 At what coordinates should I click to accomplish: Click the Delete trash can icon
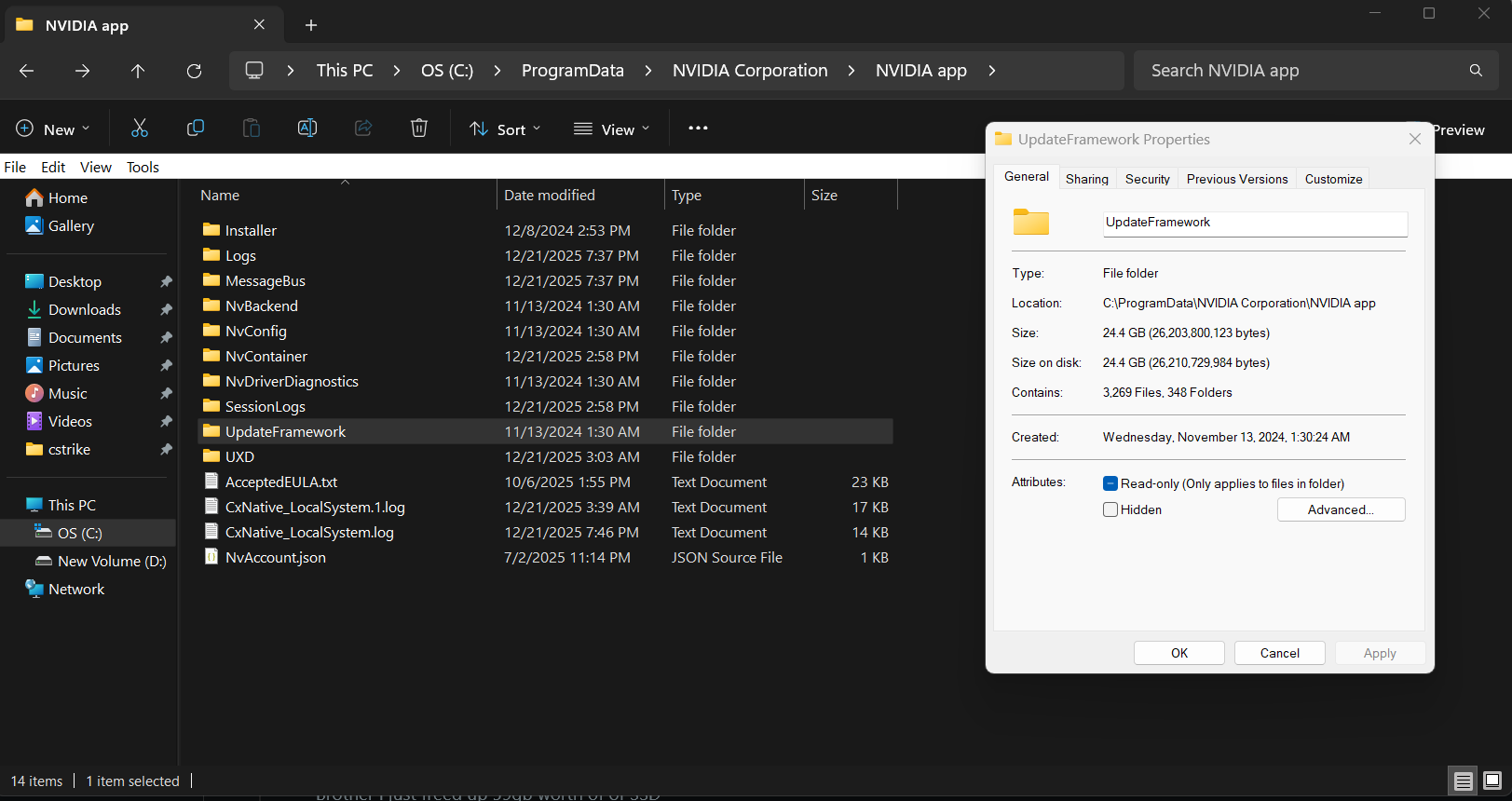(419, 129)
